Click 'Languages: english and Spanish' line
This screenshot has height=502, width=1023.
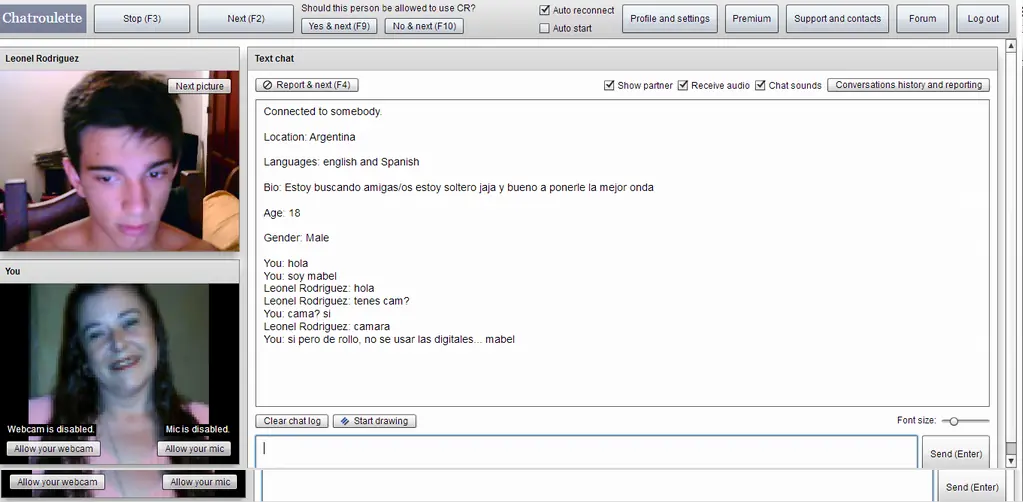coord(341,162)
